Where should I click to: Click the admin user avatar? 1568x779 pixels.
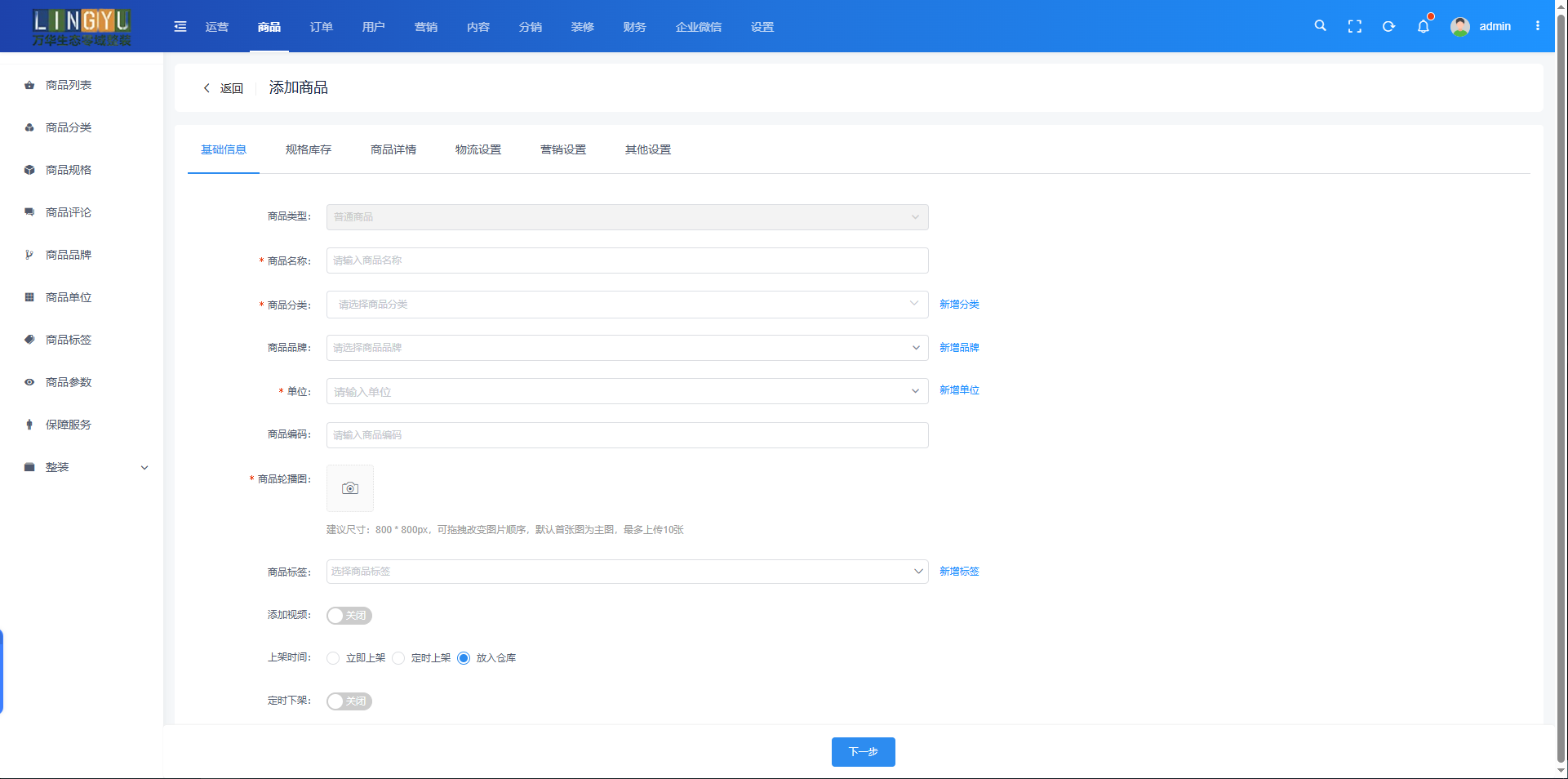[1460, 26]
